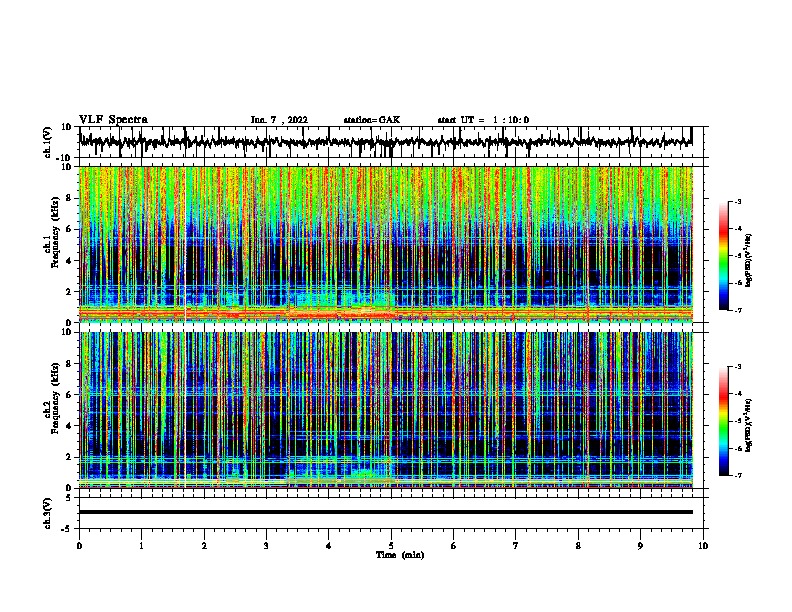Click the ch.1 color bar log(PSD) label

coord(749,261)
